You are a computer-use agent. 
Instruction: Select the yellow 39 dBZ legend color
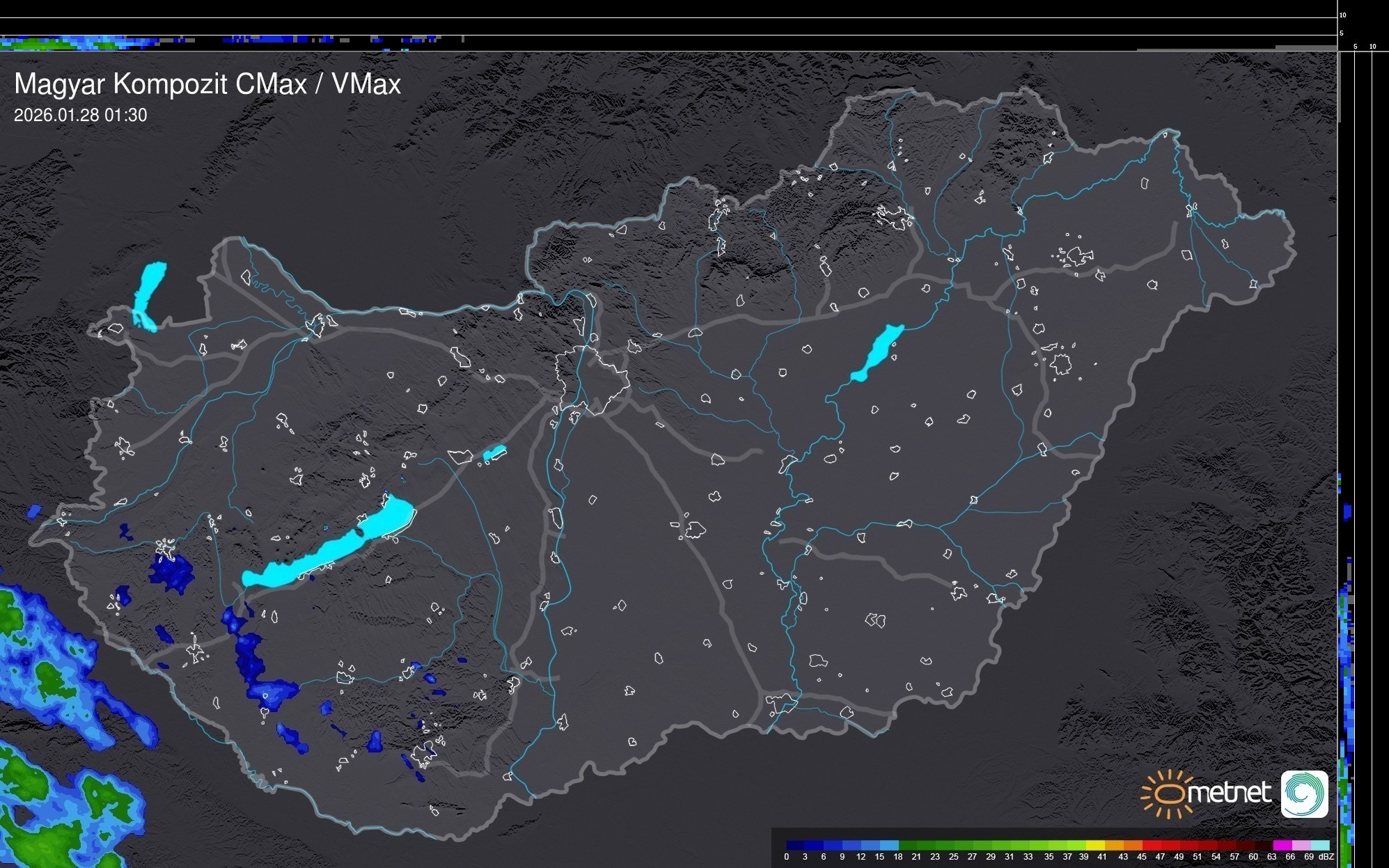pyautogui.click(x=1095, y=845)
